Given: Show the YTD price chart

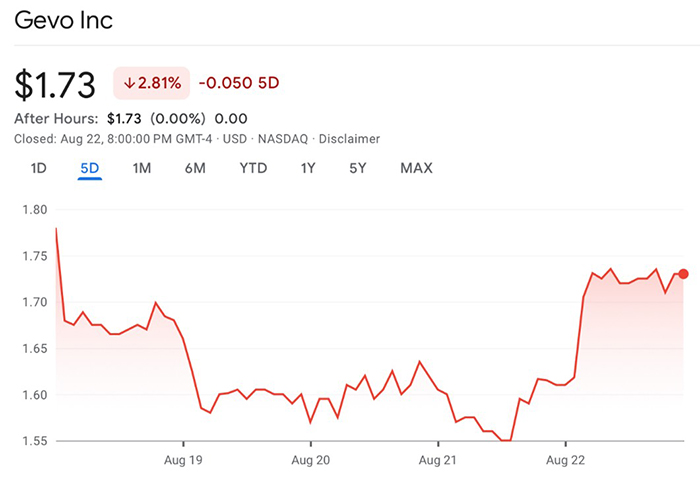Looking at the screenshot, I should tap(253, 168).
